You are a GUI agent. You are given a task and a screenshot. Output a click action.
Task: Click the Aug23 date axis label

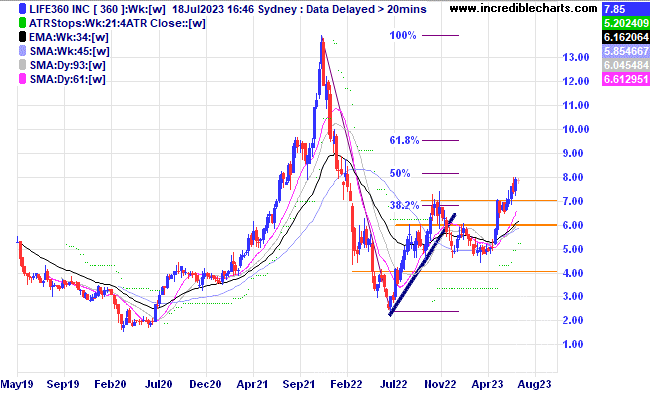pos(535,384)
